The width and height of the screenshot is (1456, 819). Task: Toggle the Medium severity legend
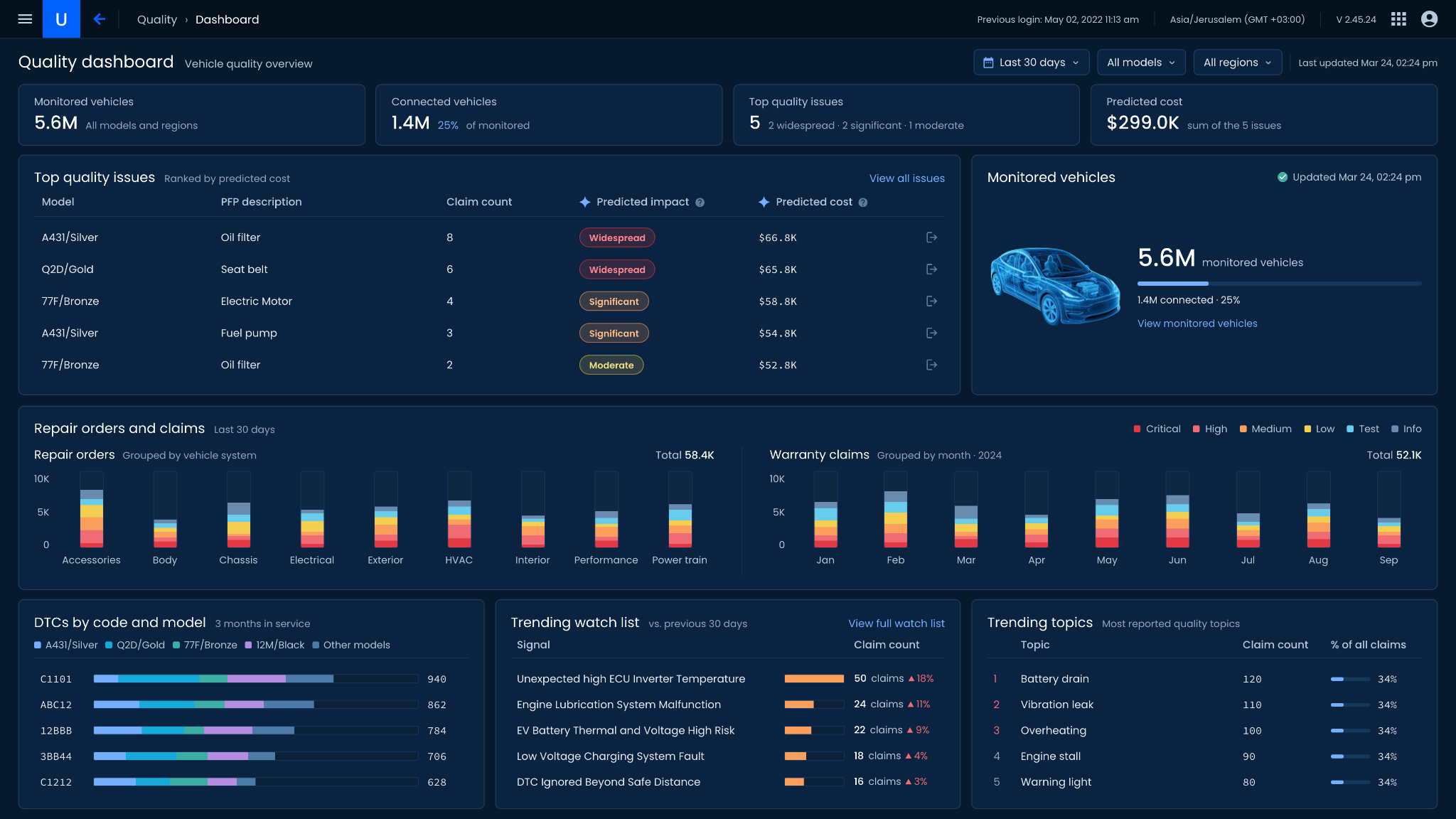(1265, 429)
